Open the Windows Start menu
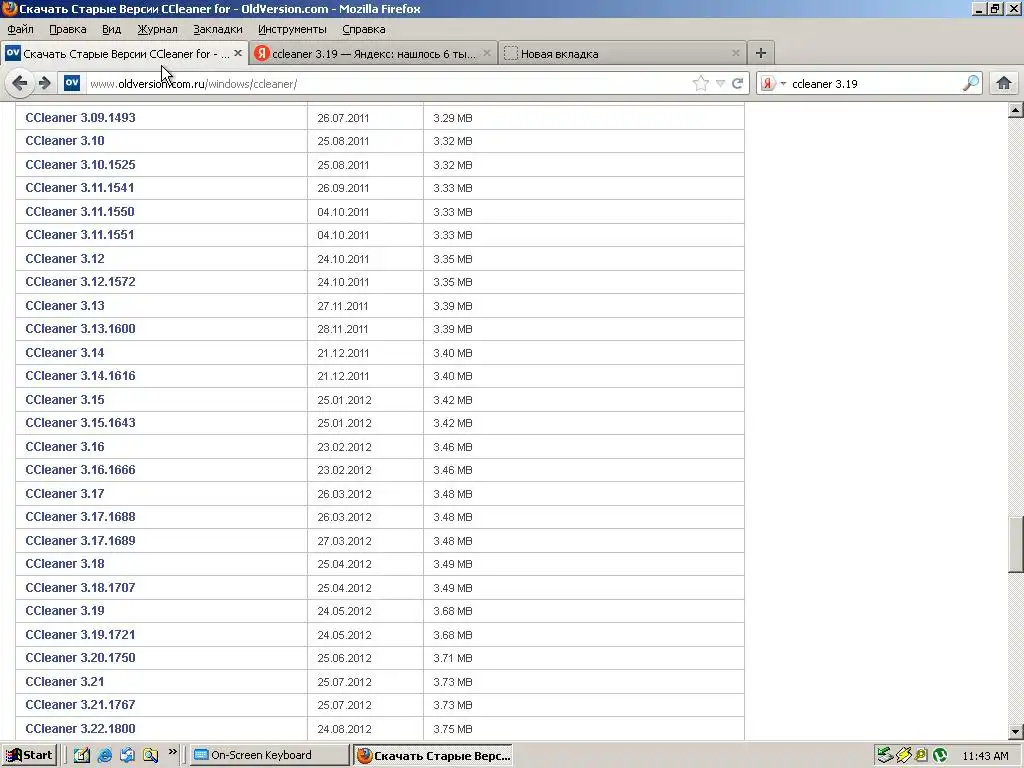Image resolution: width=1024 pixels, height=768 pixels. [x=29, y=755]
